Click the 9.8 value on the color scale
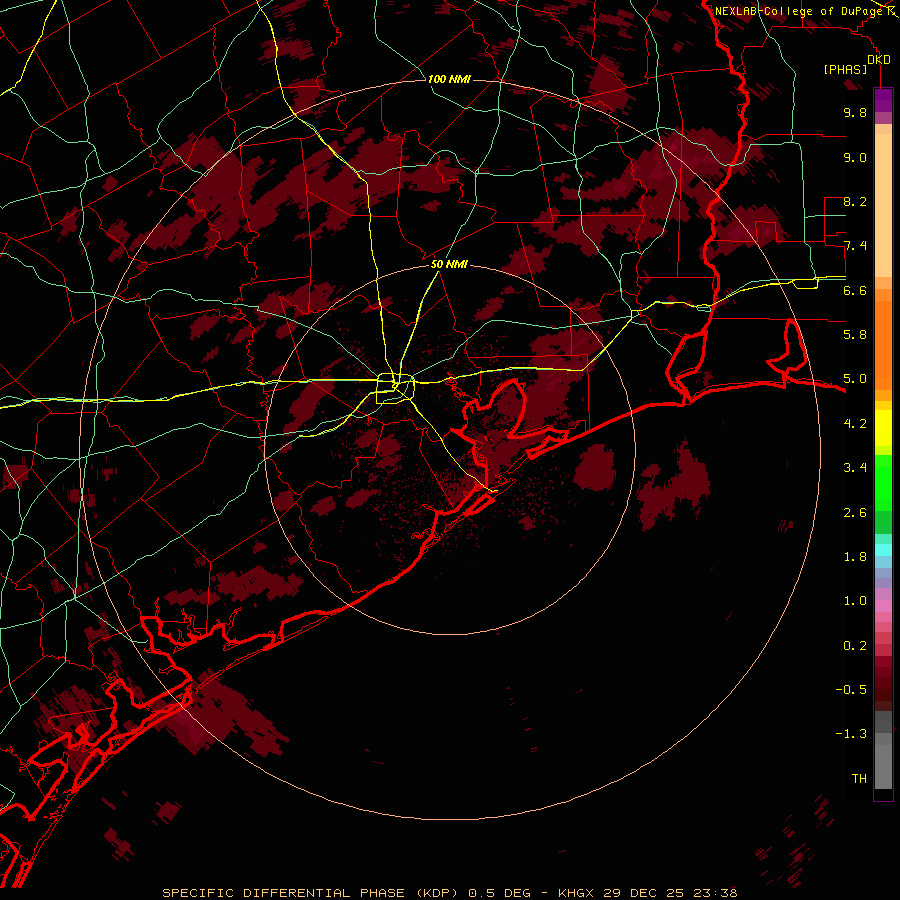 tap(855, 112)
